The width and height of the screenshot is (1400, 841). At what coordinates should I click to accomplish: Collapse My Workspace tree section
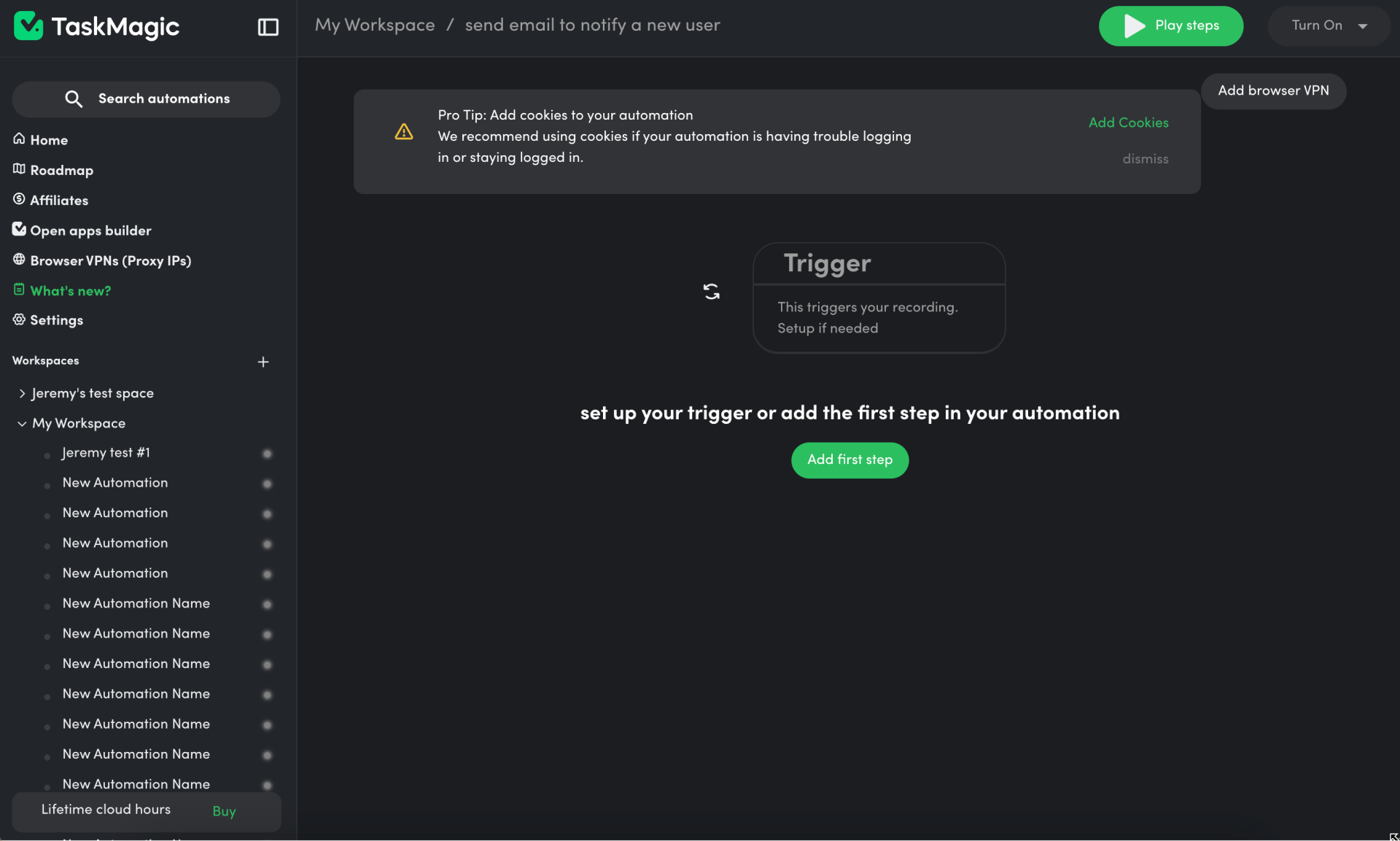21,423
